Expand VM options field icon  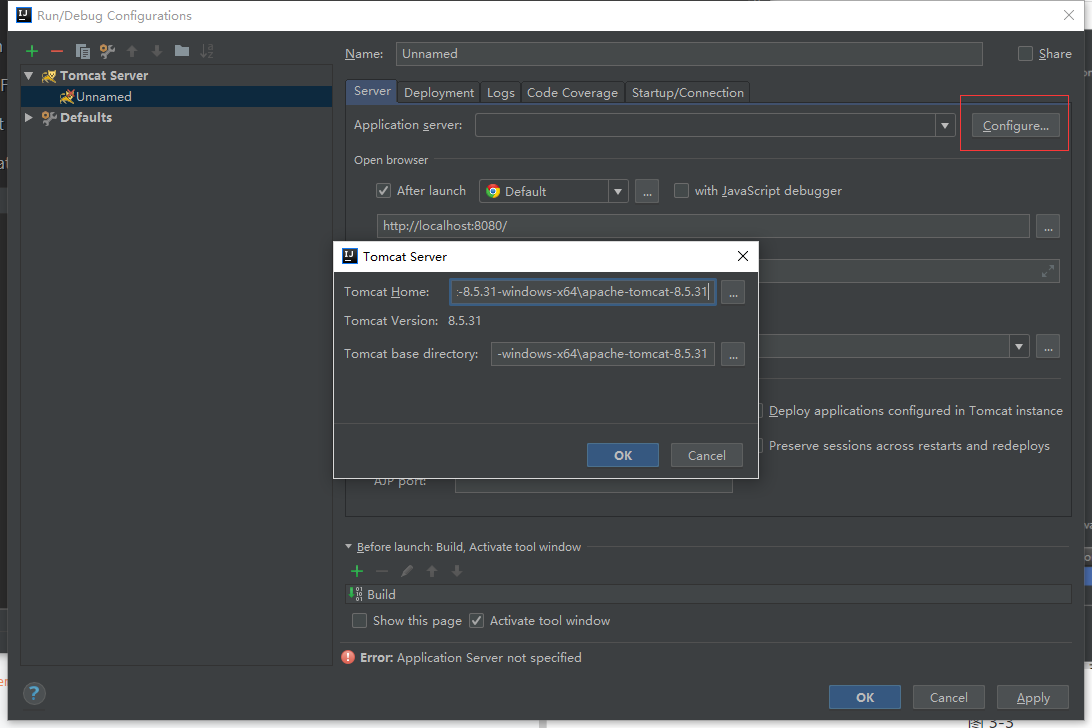coord(1047,272)
